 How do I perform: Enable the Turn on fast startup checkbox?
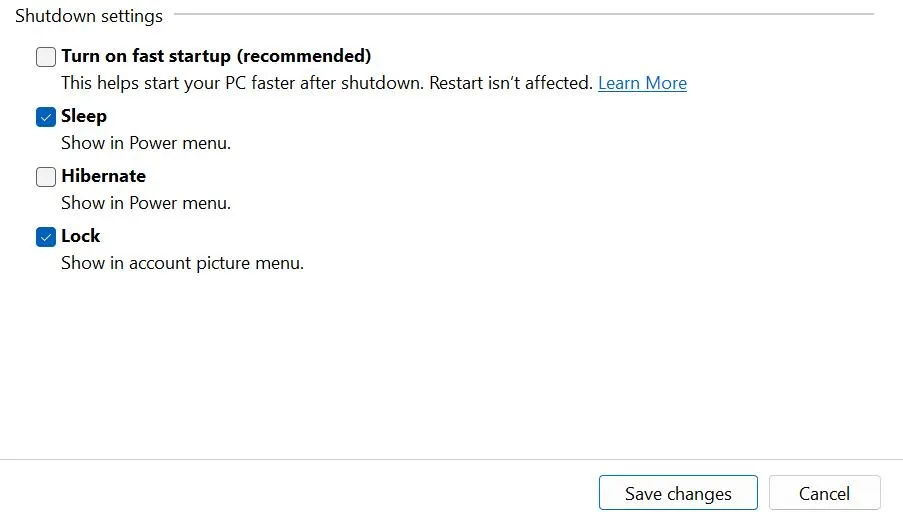coord(46,57)
